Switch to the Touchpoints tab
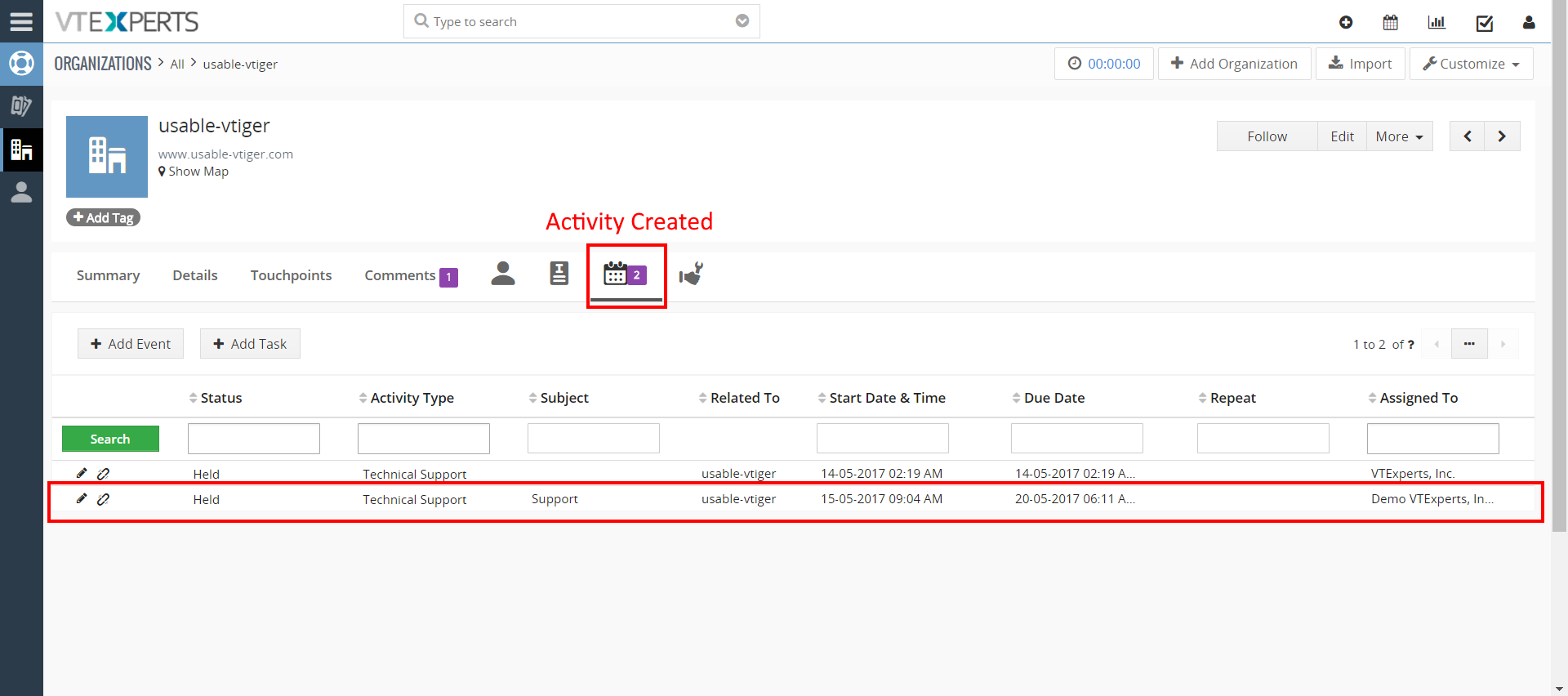This screenshot has height=696, width=1568. point(291,275)
